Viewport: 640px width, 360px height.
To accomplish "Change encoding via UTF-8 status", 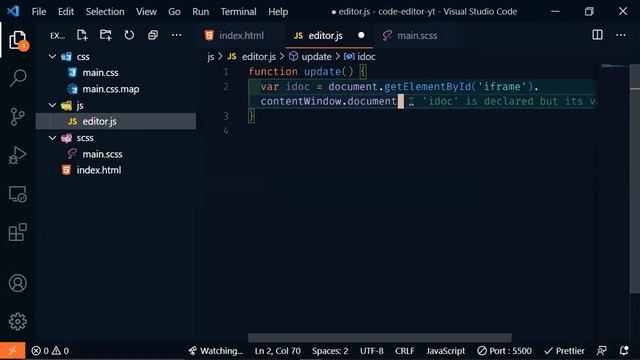I will pyautogui.click(x=371, y=351).
